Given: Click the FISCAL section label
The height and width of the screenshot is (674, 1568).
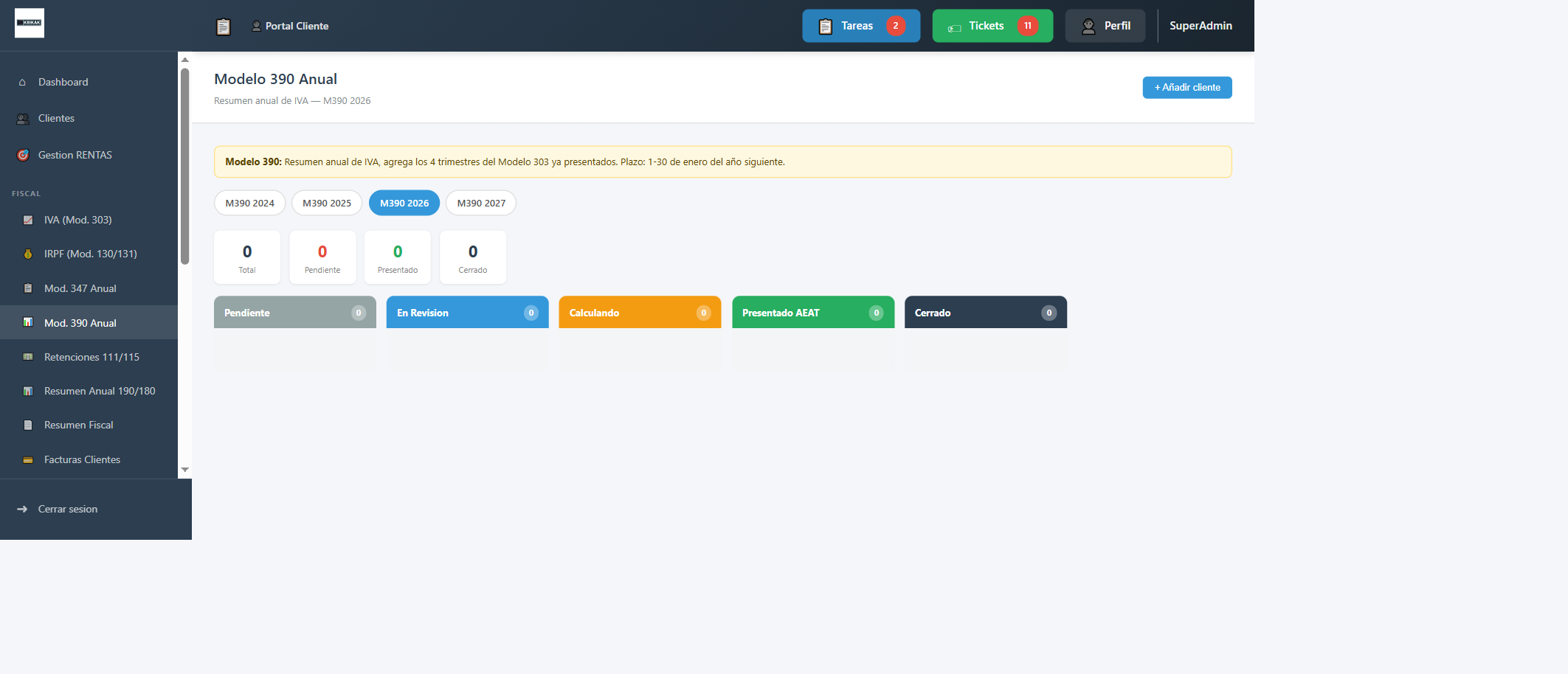Looking at the screenshot, I should pyautogui.click(x=26, y=193).
